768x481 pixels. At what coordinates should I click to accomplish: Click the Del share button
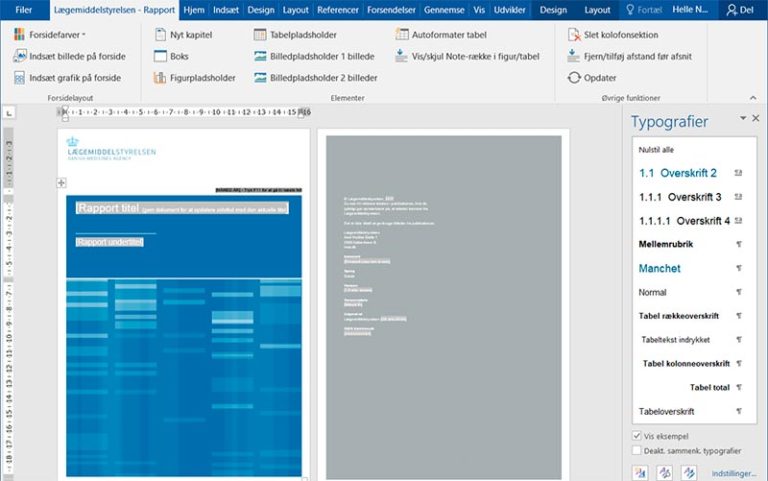pyautogui.click(x=742, y=10)
